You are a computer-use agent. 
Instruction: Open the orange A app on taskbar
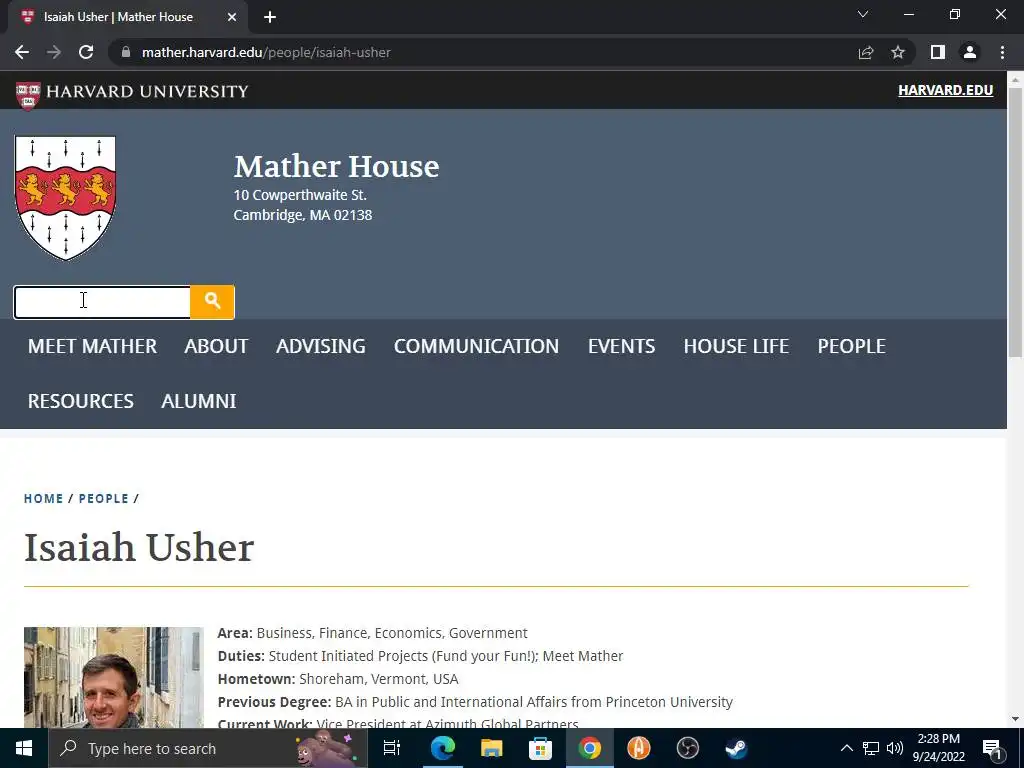pyautogui.click(x=639, y=748)
